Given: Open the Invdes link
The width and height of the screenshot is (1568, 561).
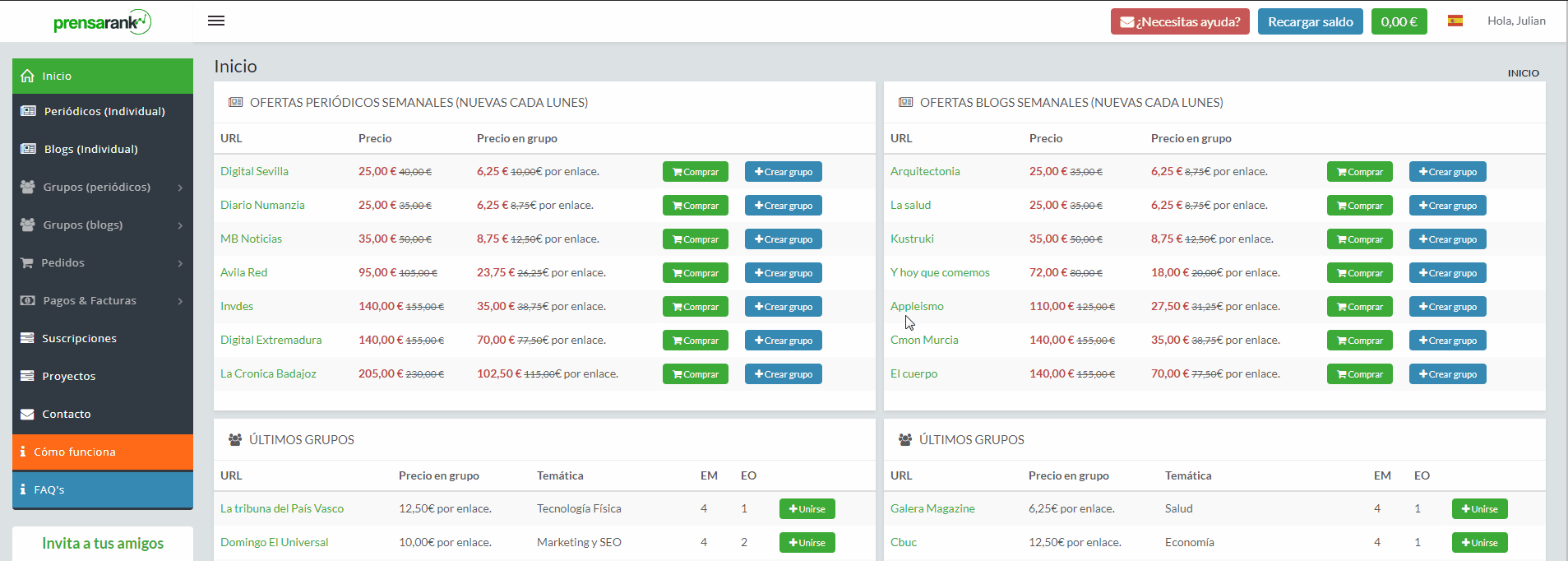Looking at the screenshot, I should click(x=237, y=306).
